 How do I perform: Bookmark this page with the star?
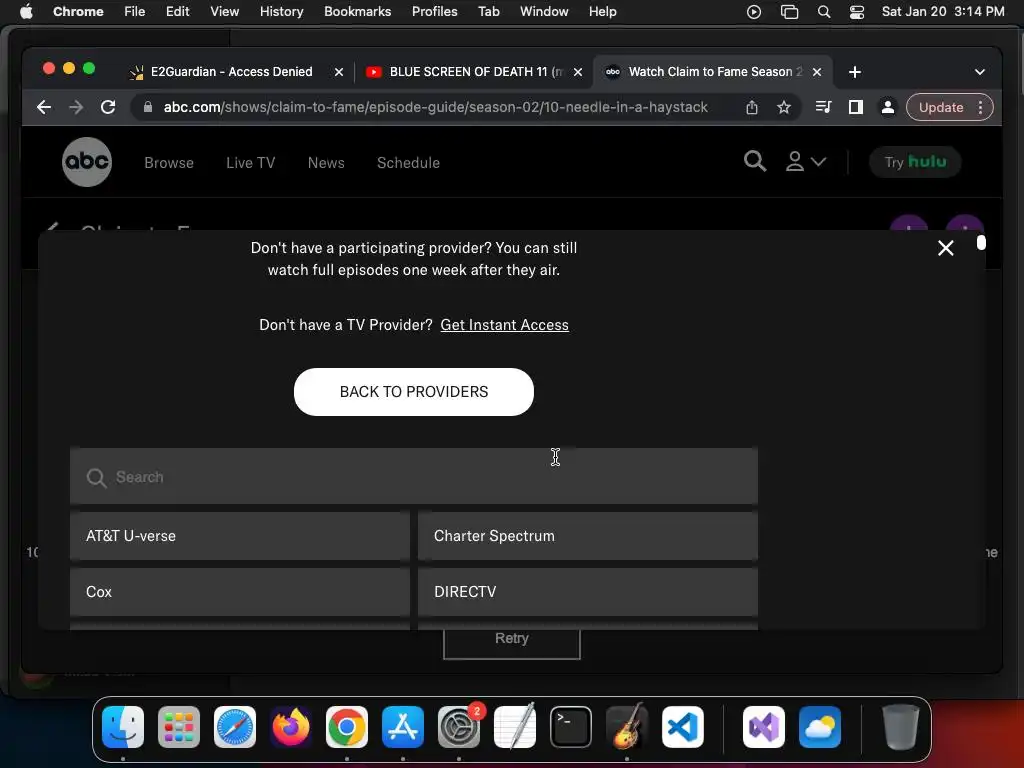point(784,107)
